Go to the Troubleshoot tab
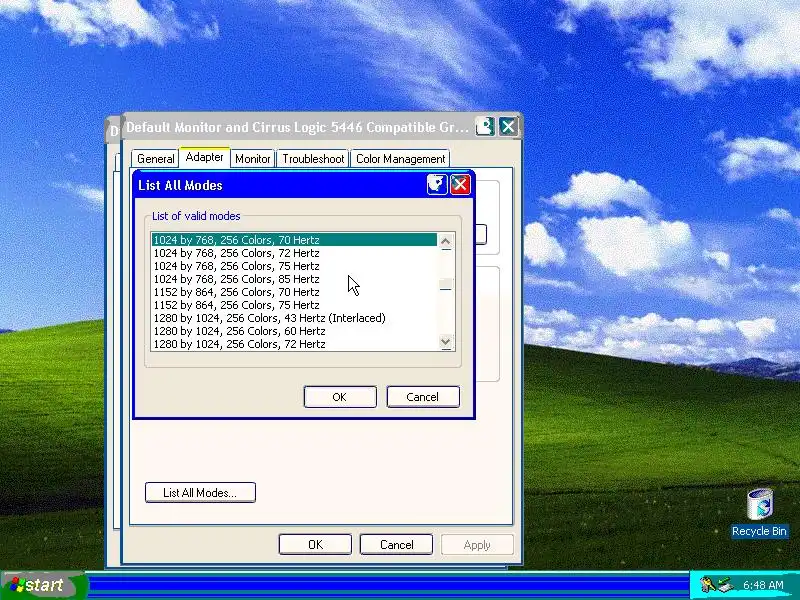 click(x=313, y=159)
